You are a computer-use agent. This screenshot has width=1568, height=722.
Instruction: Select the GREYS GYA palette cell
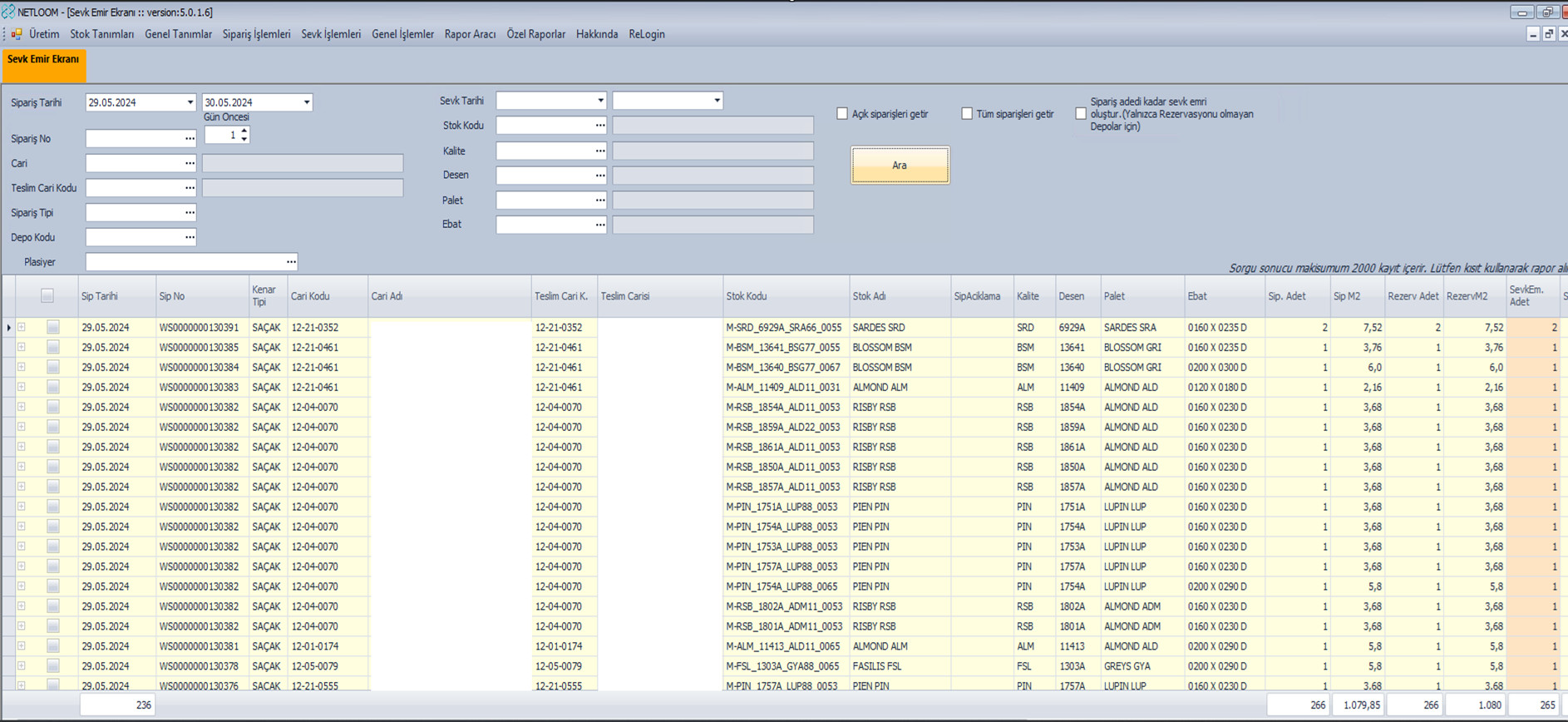coord(1142,666)
